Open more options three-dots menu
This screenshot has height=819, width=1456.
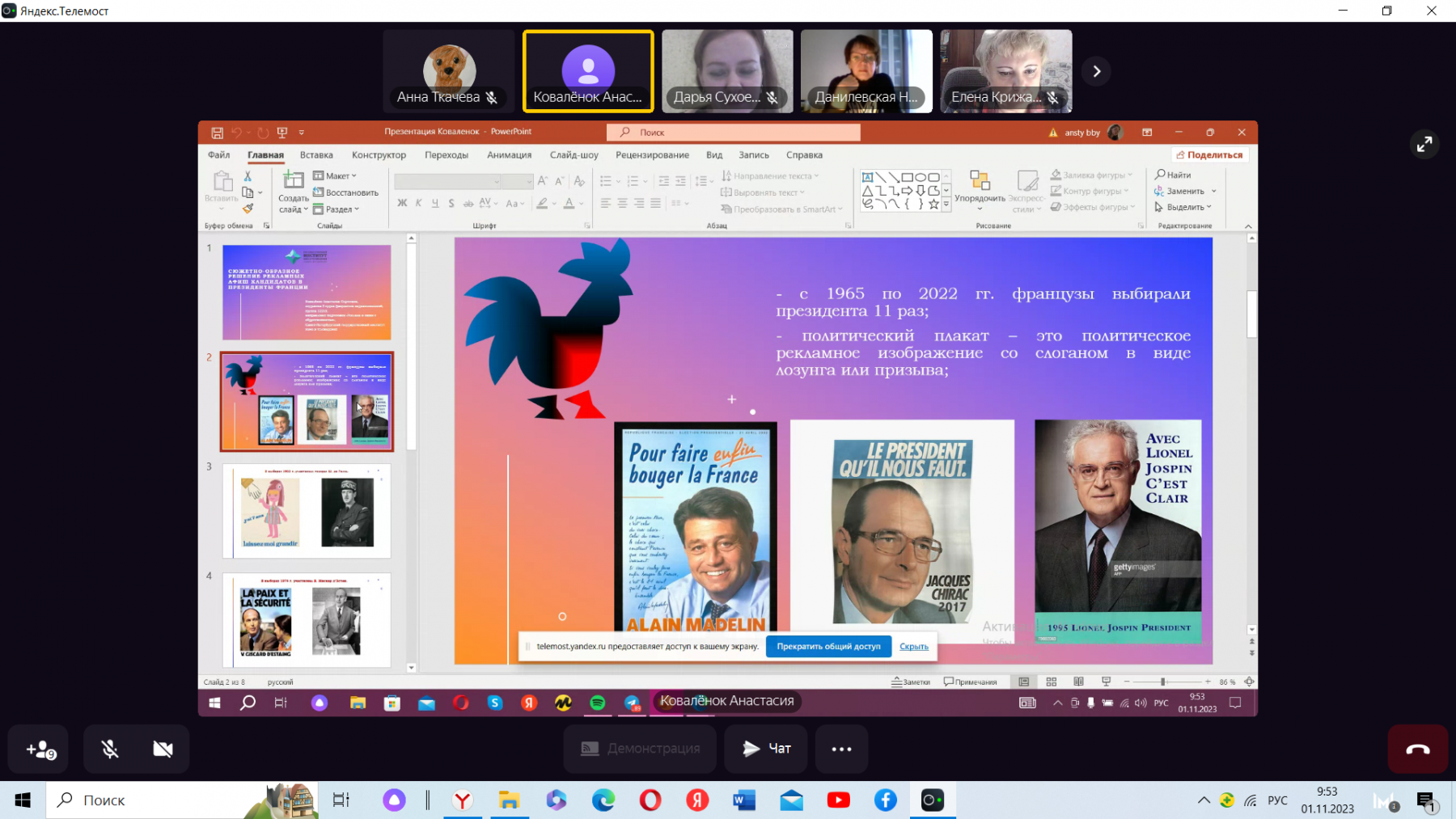pos(841,749)
